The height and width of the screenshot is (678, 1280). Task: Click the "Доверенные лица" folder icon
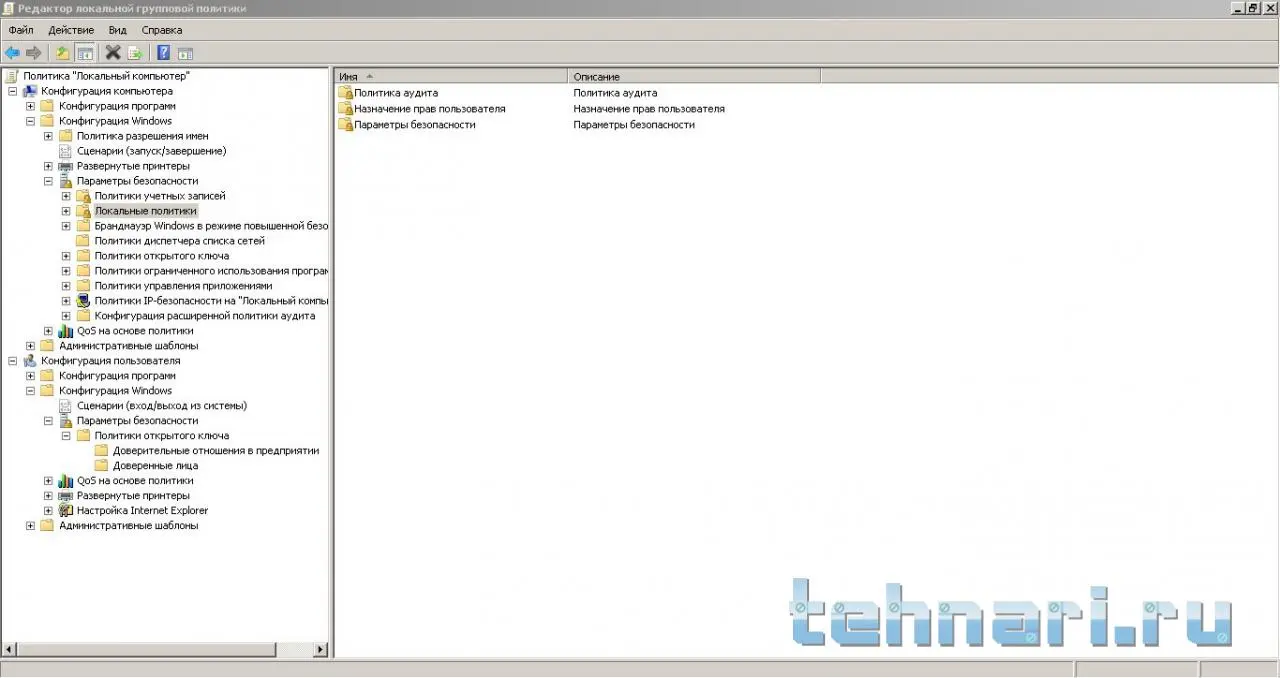pyautogui.click(x=102, y=466)
